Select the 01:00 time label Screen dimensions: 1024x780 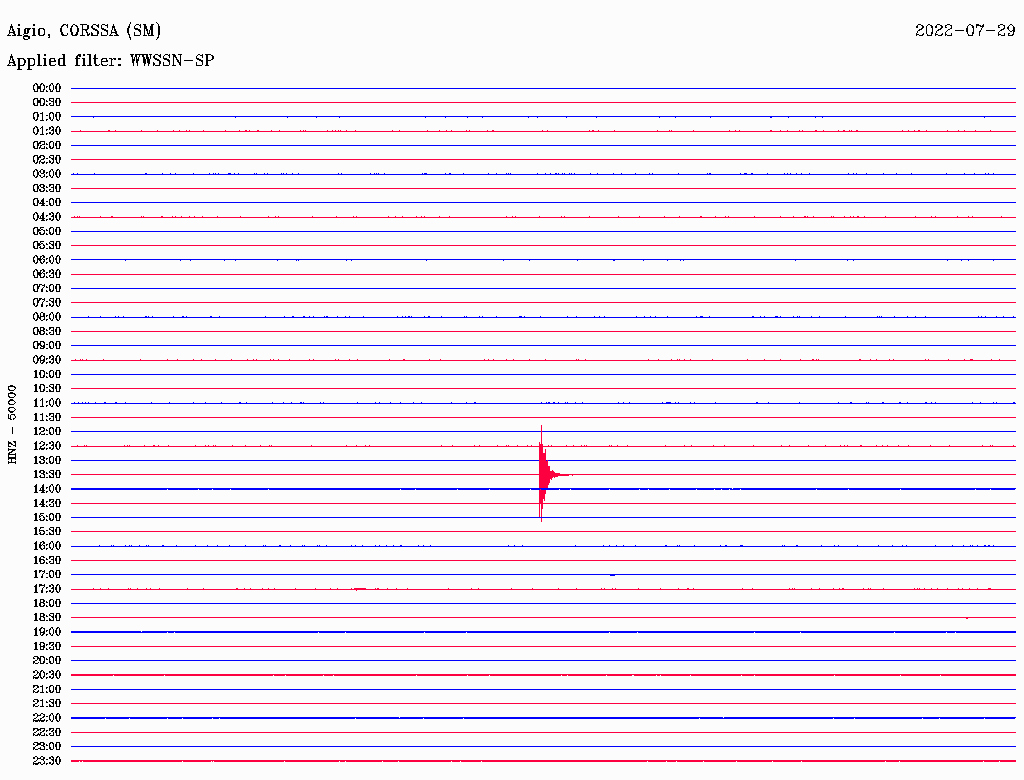(47, 117)
